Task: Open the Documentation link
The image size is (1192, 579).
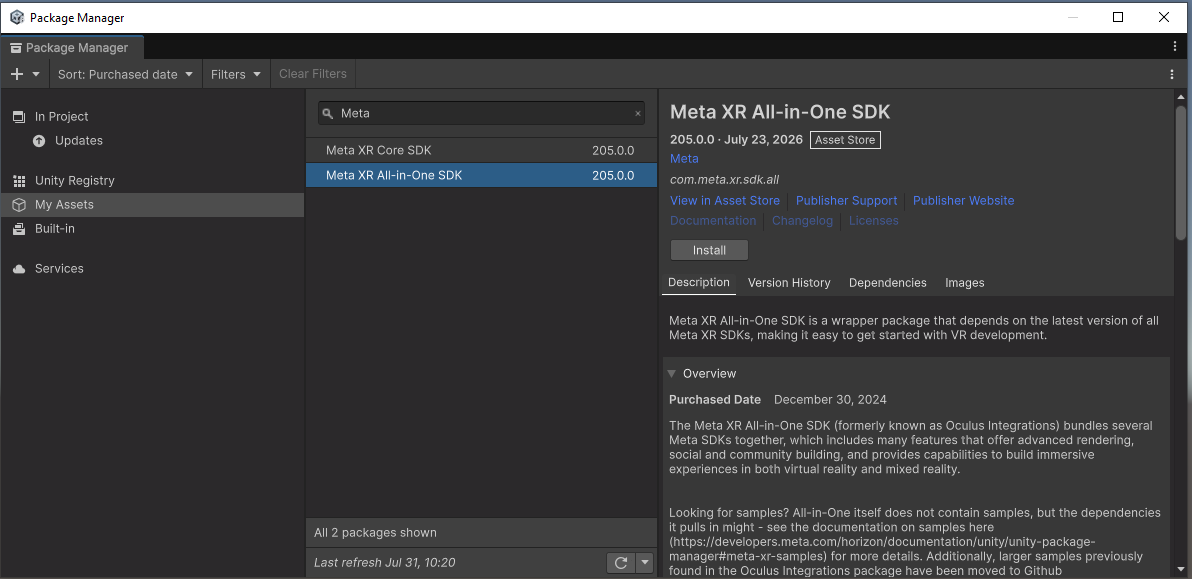Action: [713, 220]
